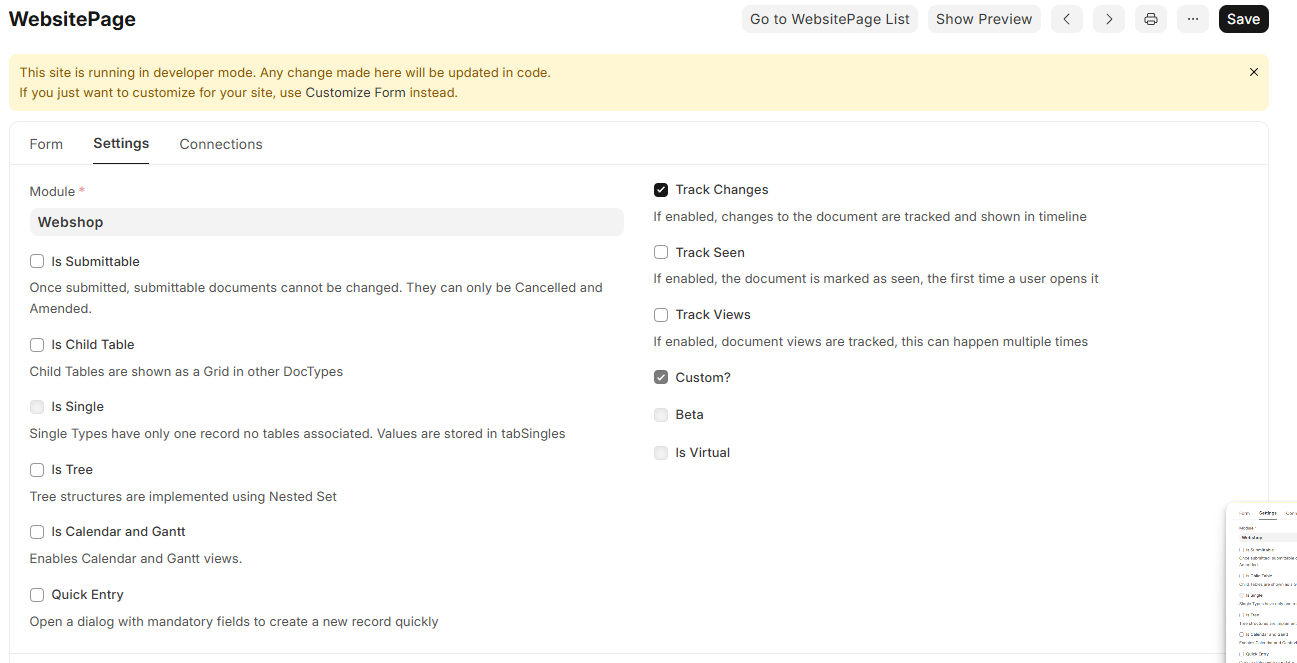This screenshot has height=663, width=1297.
Task: Enable the Is Submittable checkbox
Action: 37,261
